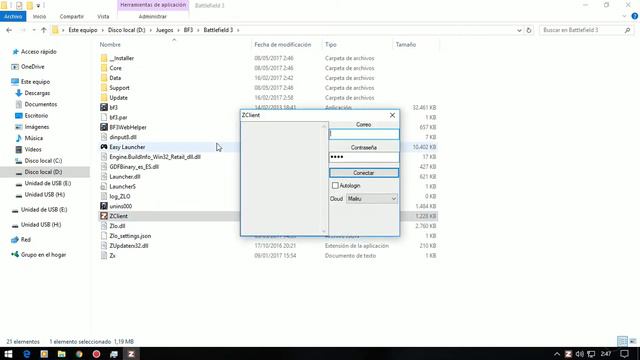Click the Correo input field
The height and width of the screenshot is (360, 640).
pos(364,134)
